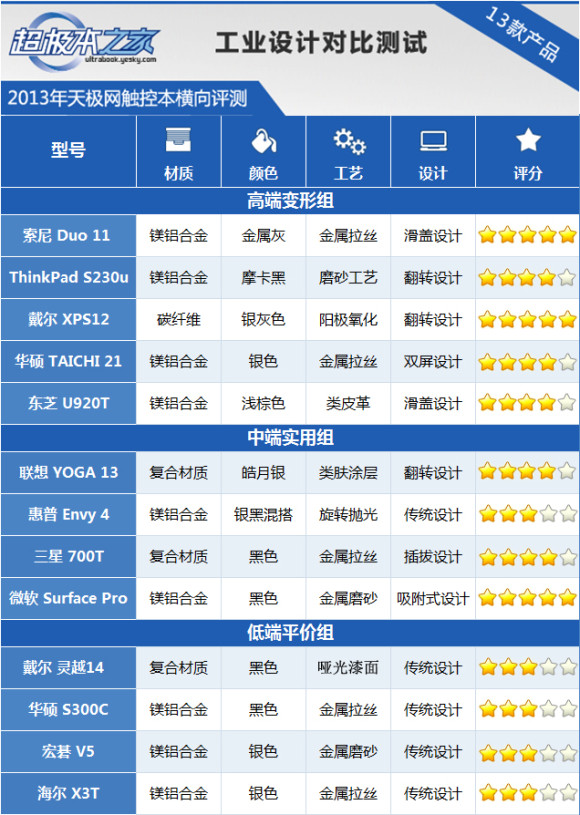Click the 设计 laptop icon
Image resolution: width=580 pixels, height=815 pixels.
point(433,141)
